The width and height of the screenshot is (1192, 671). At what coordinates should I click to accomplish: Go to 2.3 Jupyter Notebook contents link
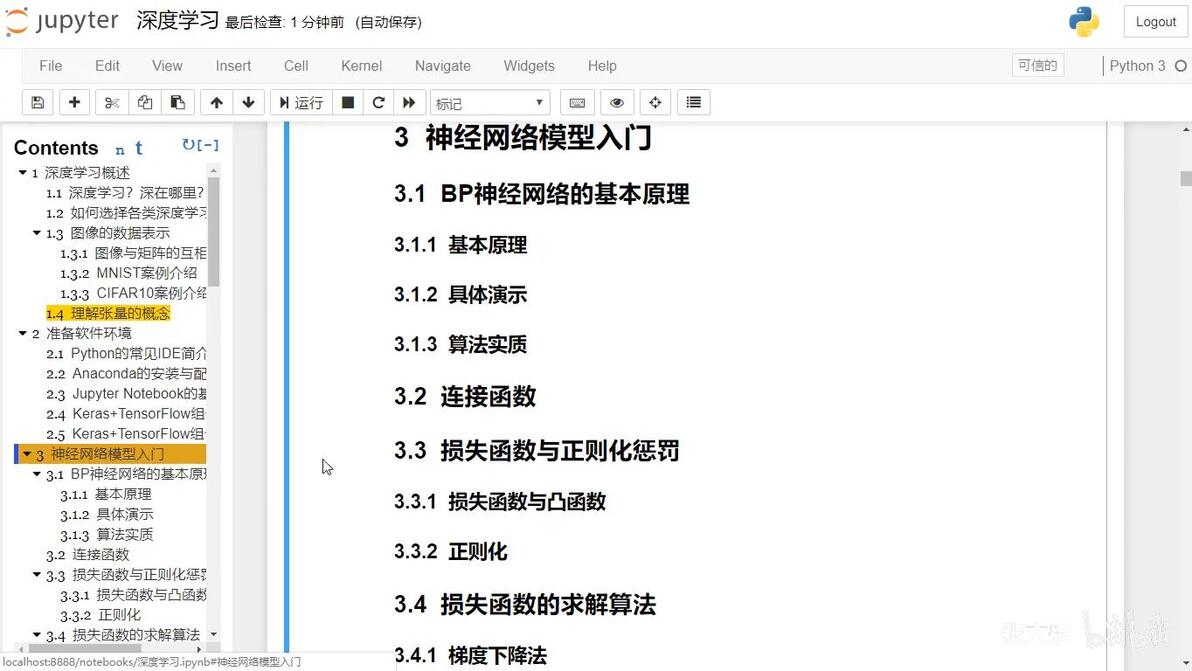click(x=126, y=394)
